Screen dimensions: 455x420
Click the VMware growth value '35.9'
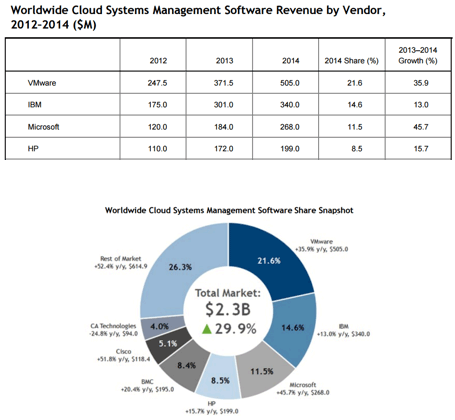point(421,83)
